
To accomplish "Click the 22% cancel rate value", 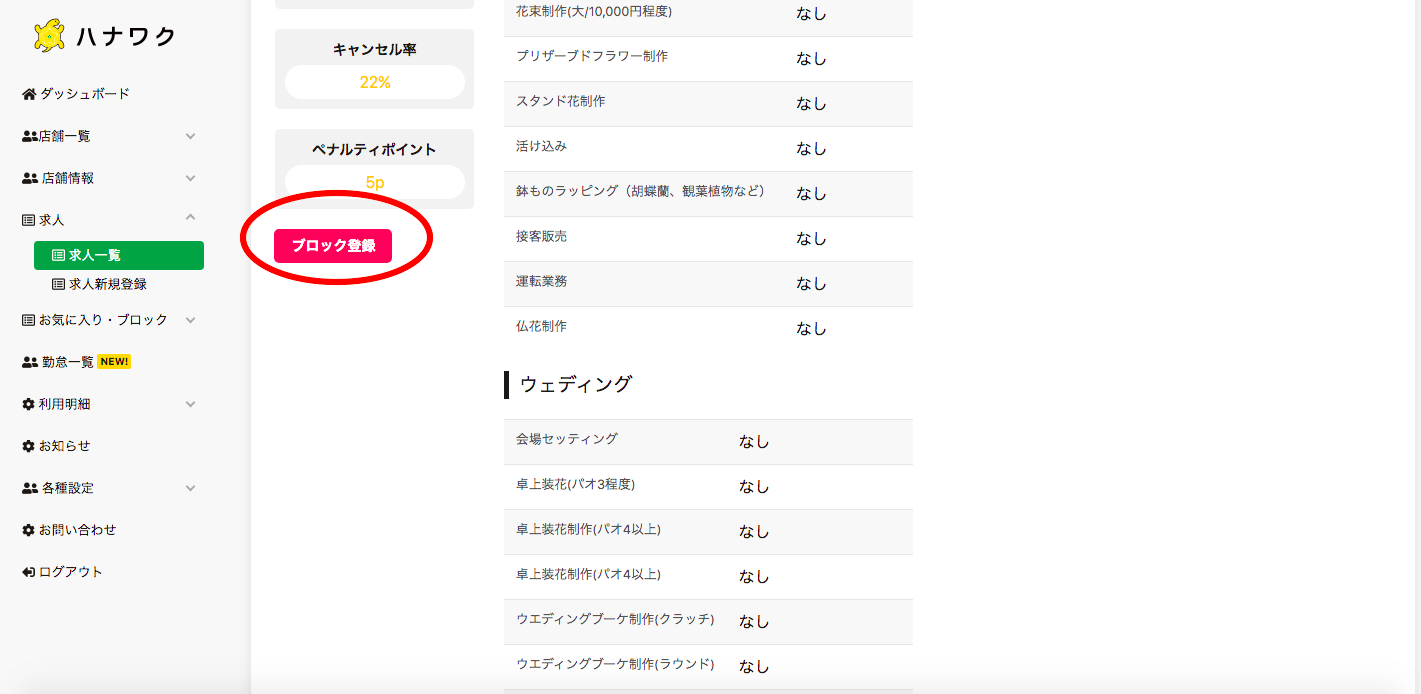I will (x=375, y=83).
